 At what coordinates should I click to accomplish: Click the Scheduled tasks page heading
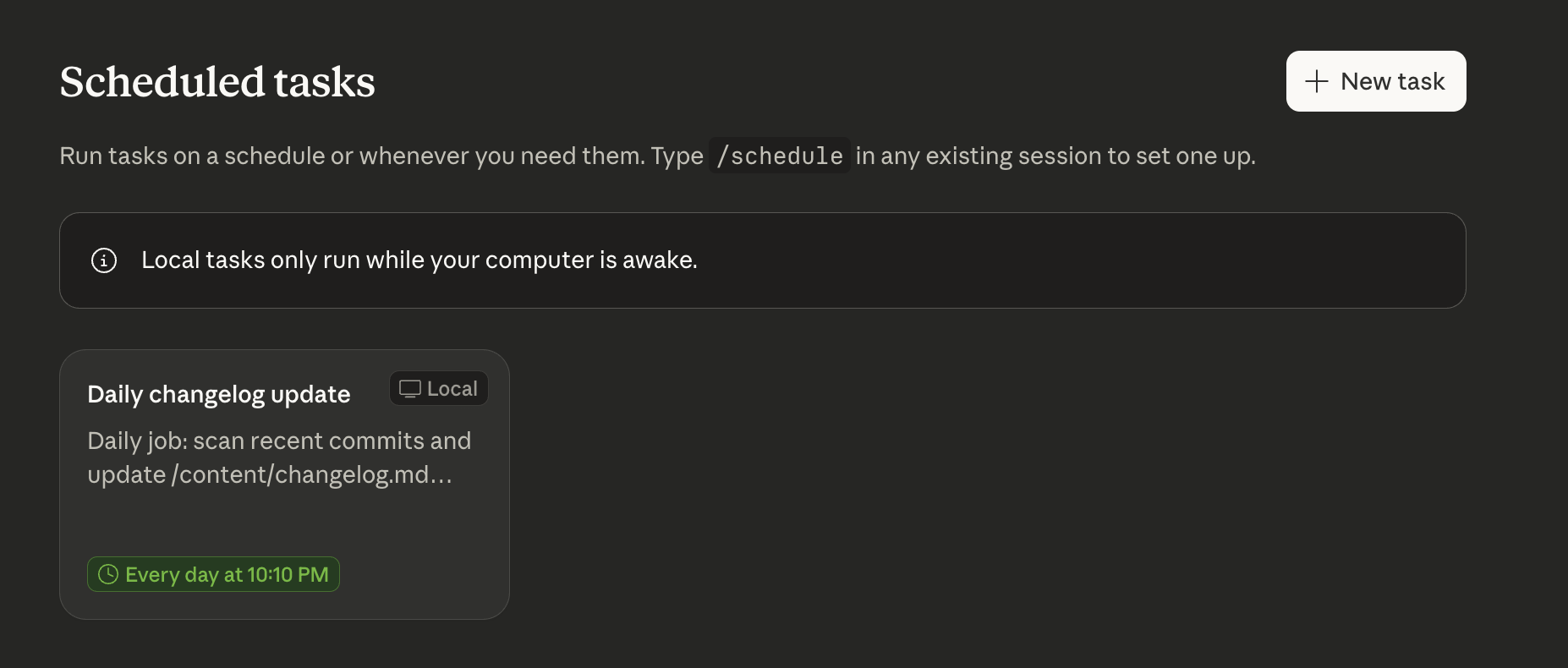tap(217, 81)
